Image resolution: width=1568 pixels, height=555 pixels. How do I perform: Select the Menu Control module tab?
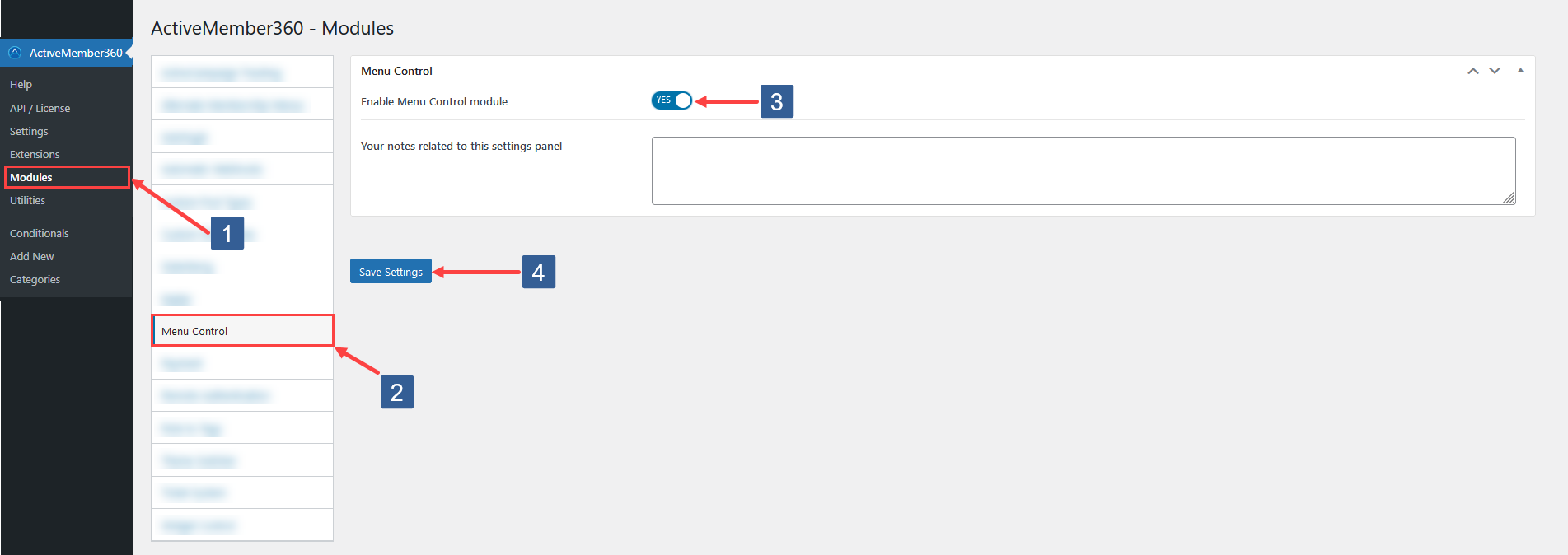241,330
